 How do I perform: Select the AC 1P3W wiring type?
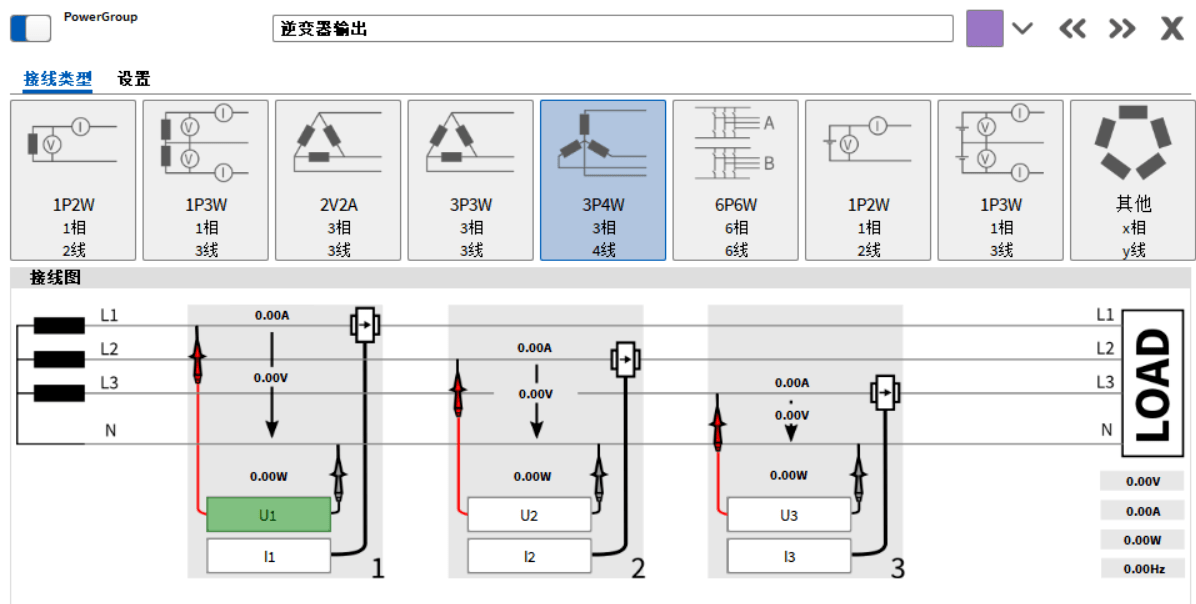[x=205, y=180]
